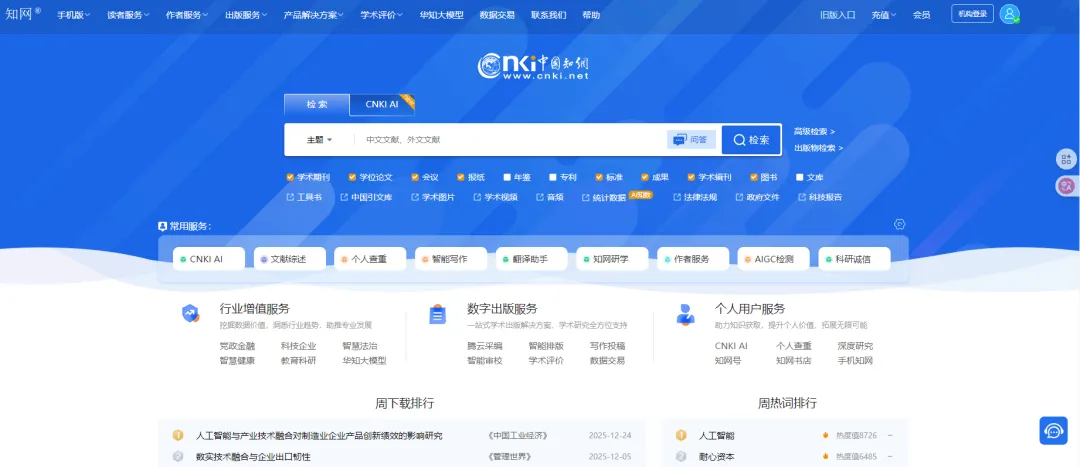This screenshot has width=1080, height=467.
Task: Click the 机构登录 button
Action: click(973, 14)
